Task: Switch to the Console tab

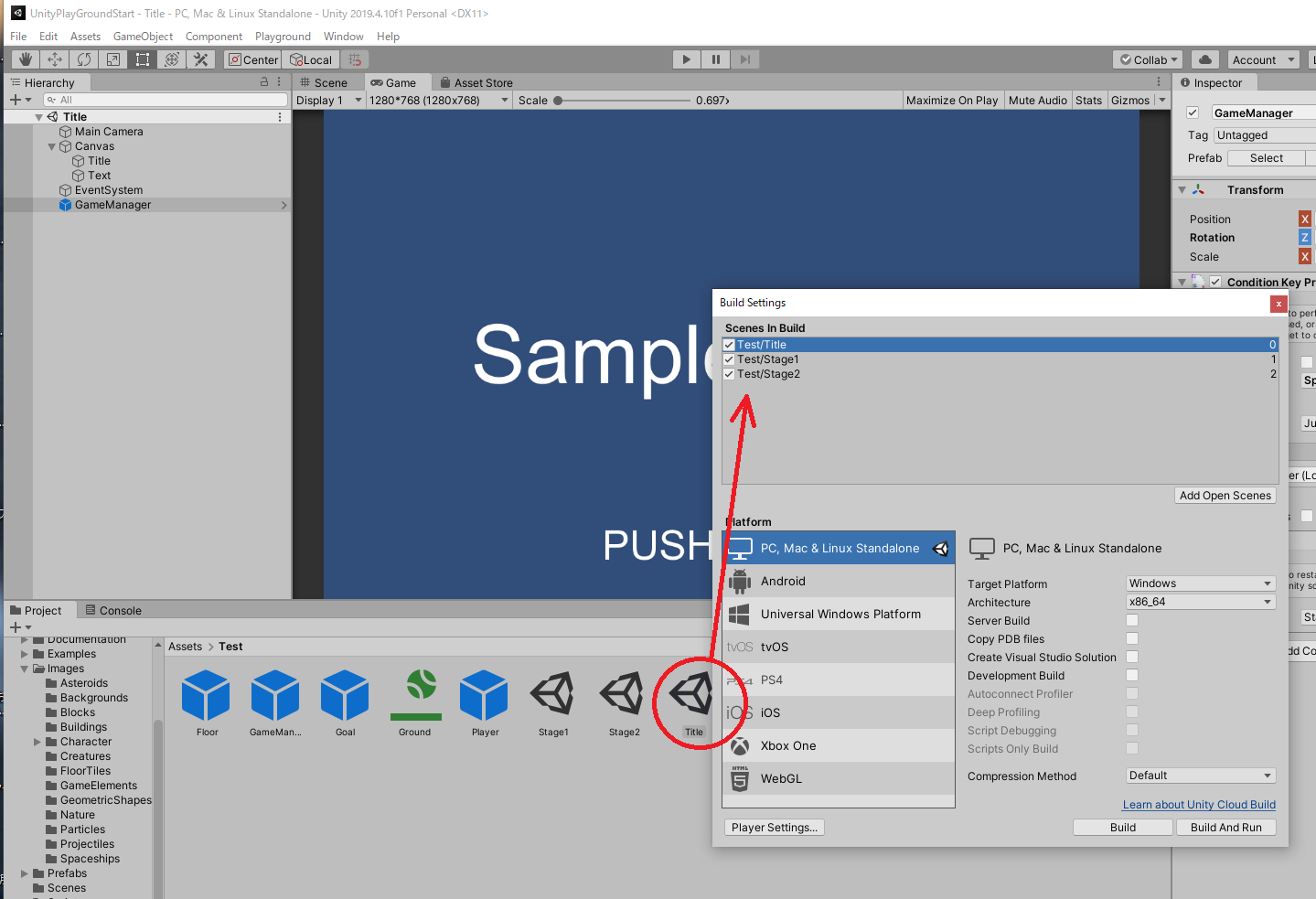Action: (113, 610)
